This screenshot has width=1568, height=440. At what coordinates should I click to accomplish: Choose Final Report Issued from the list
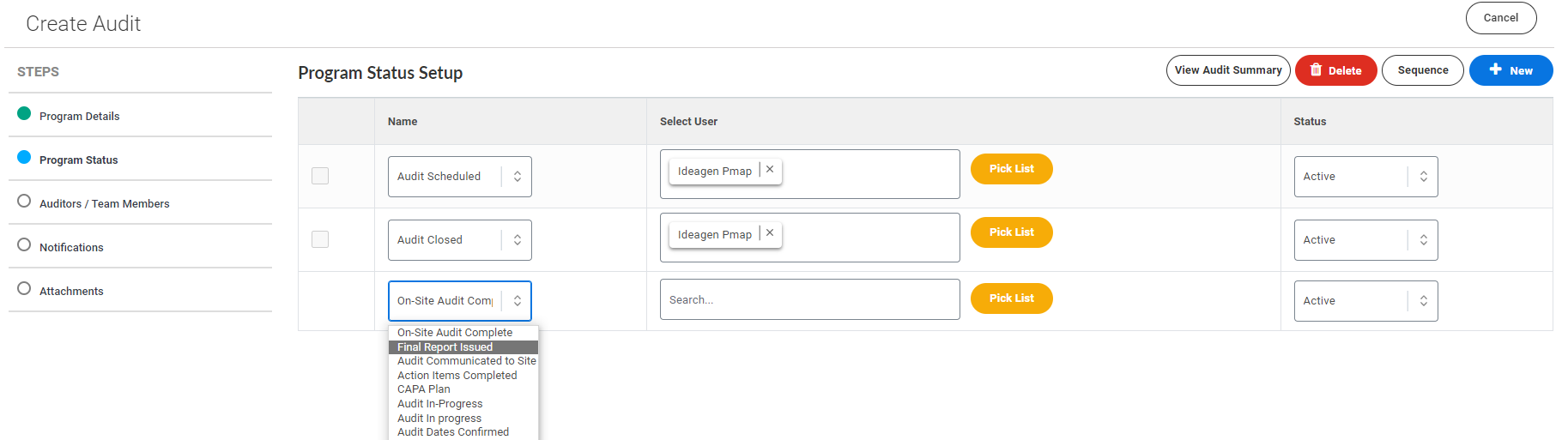[445, 347]
